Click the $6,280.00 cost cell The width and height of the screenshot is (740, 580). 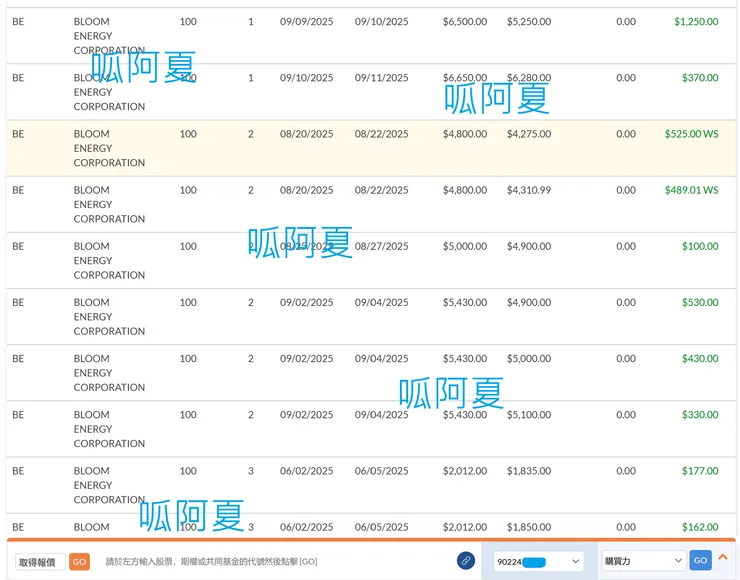pos(529,78)
